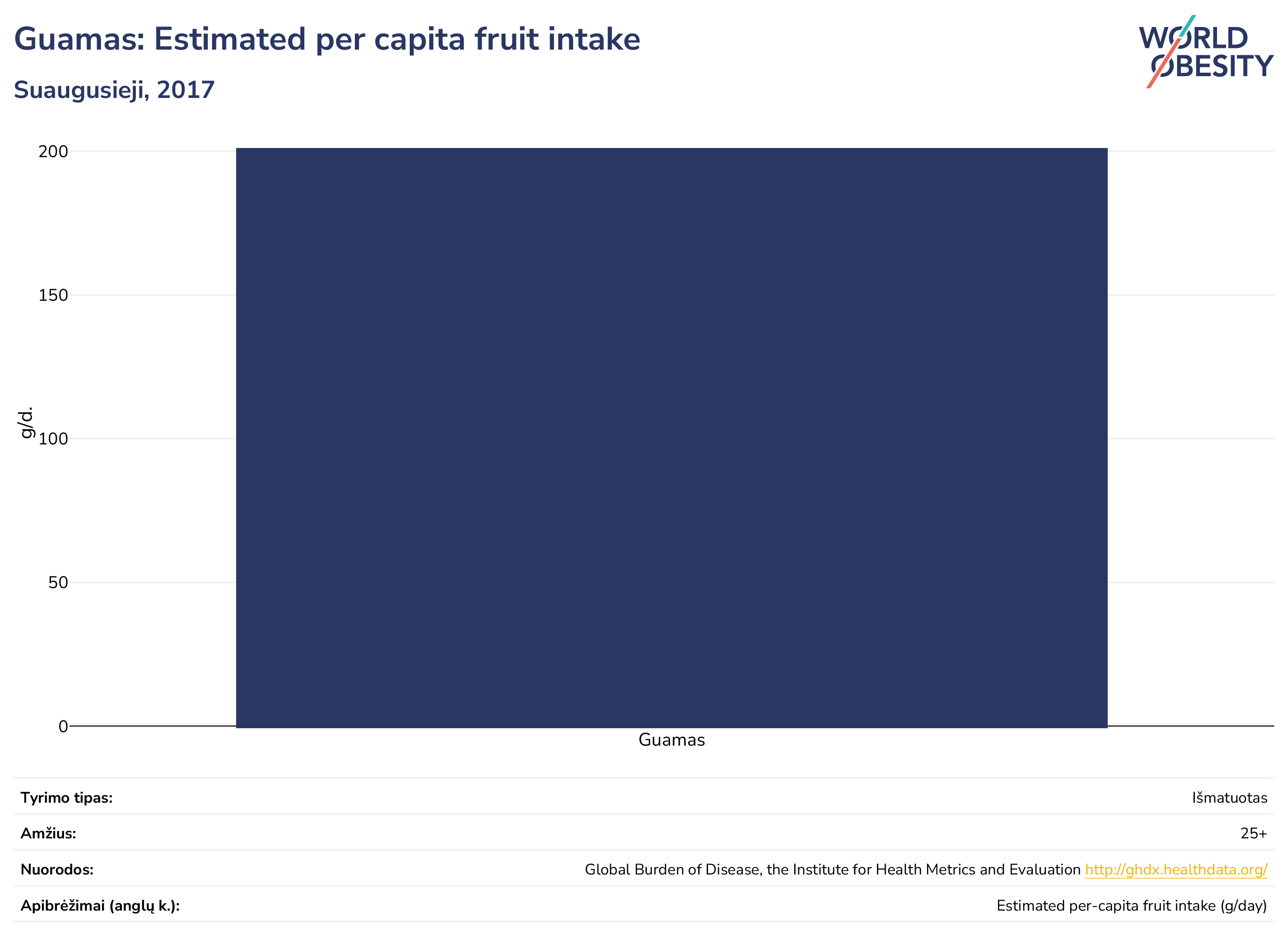Click the Išmatuotas value

[1230, 797]
